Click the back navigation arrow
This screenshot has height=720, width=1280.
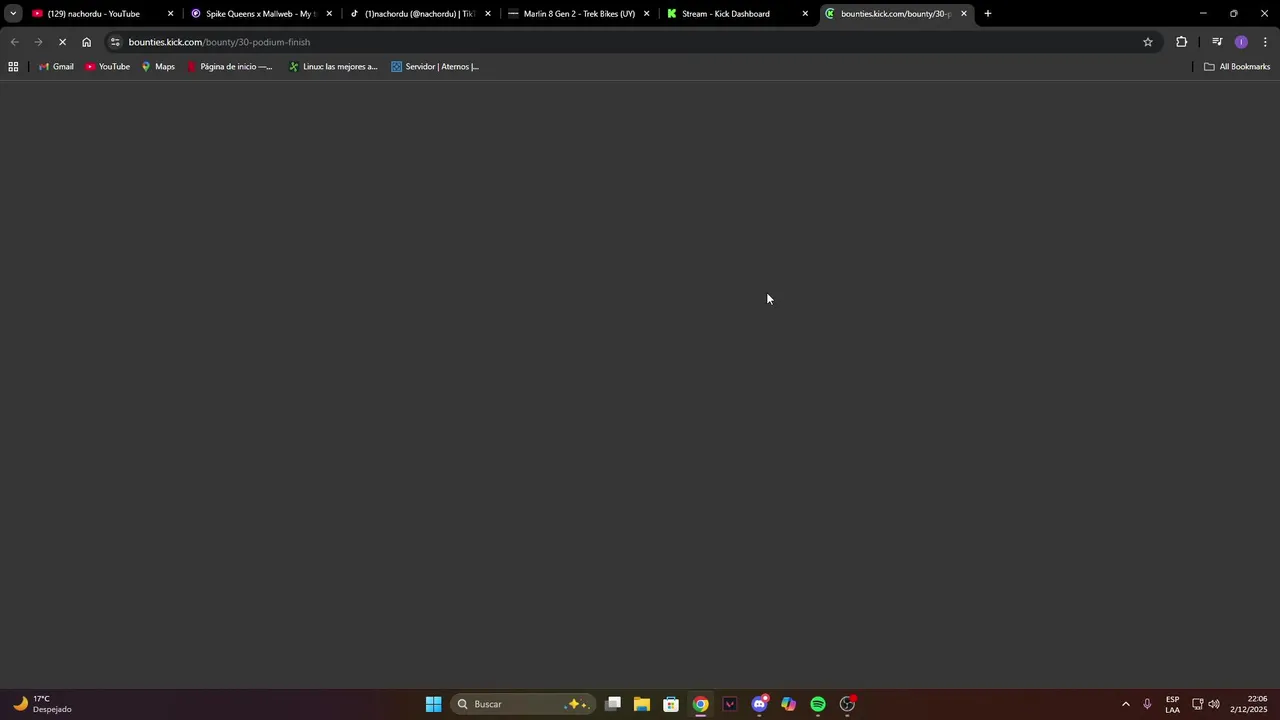[x=14, y=42]
